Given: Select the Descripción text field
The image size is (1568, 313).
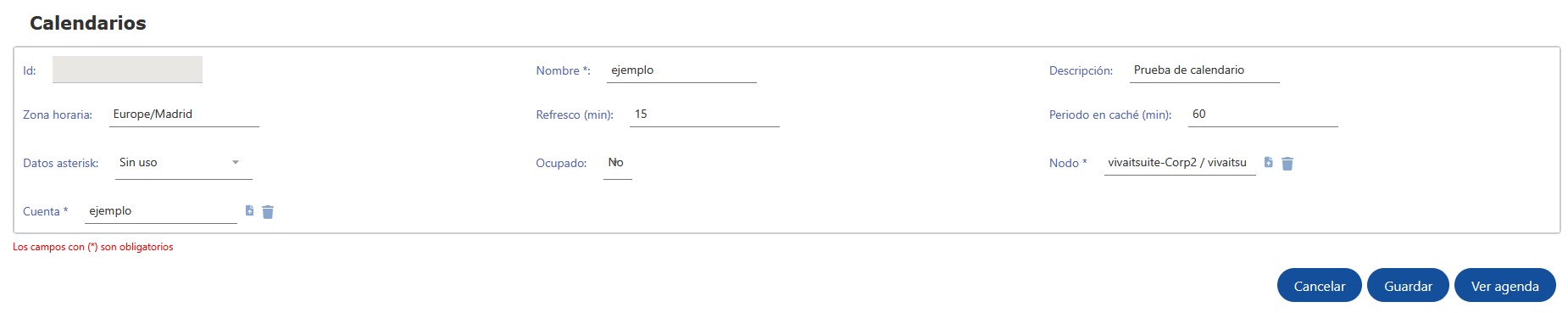Looking at the screenshot, I should pyautogui.click(x=1204, y=70).
